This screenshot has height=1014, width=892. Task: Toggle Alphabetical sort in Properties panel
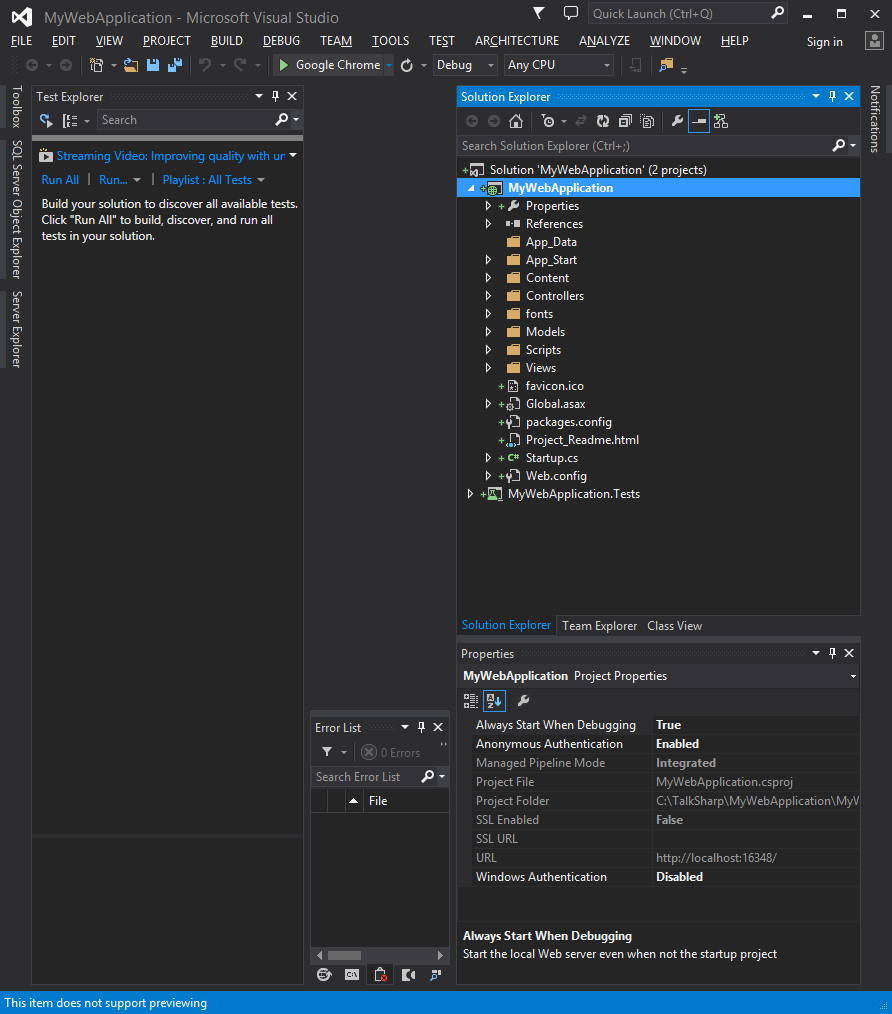click(494, 700)
